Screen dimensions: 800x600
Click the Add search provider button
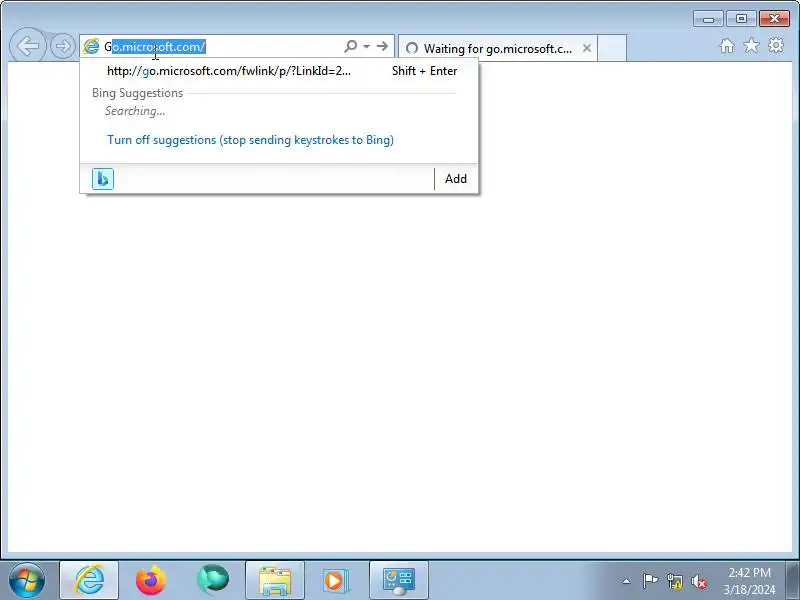[x=456, y=179]
